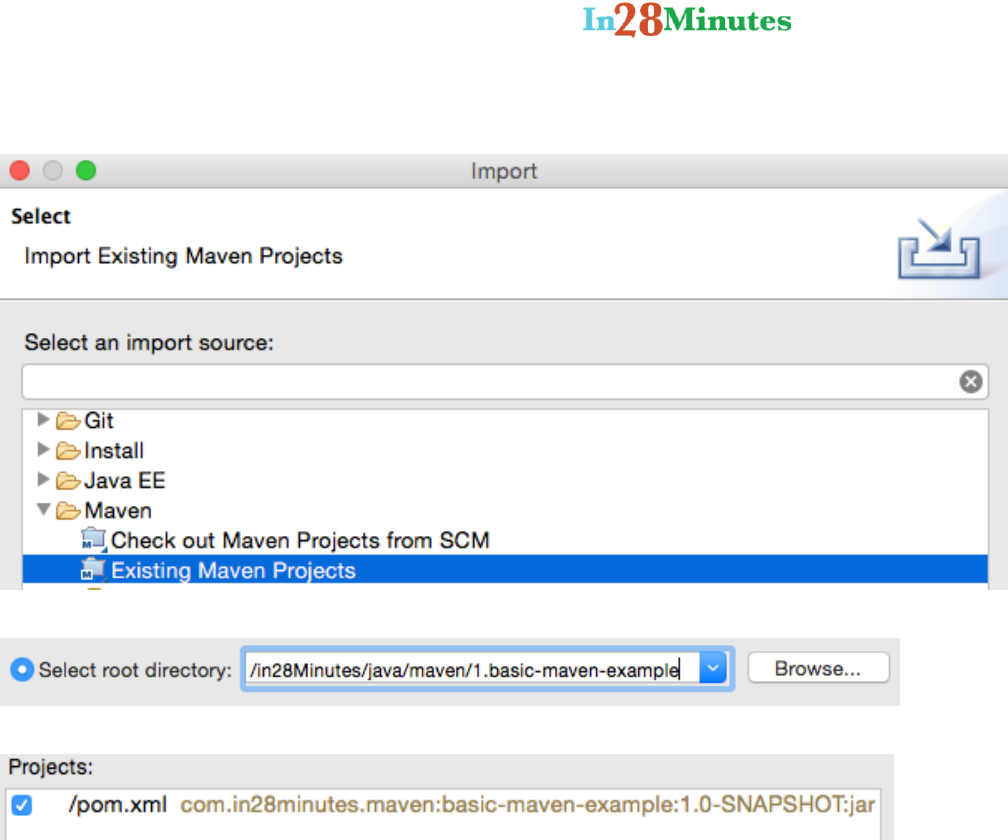
Task: Close the Import dialog with the red button
Action: click(x=20, y=171)
